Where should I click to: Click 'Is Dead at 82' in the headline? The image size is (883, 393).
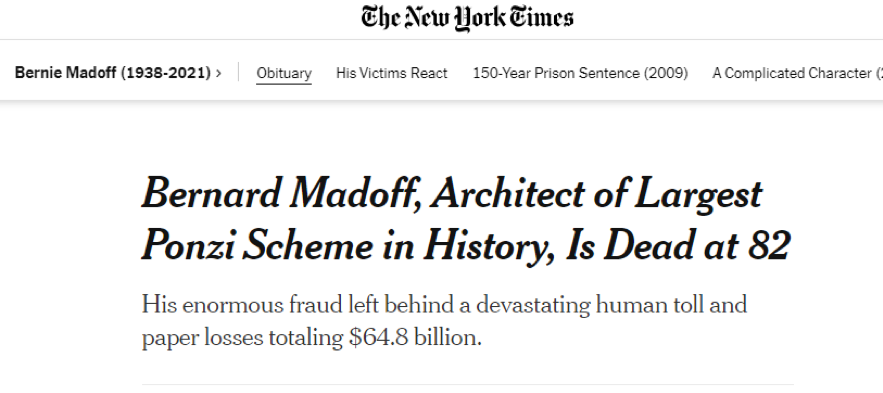tap(677, 245)
